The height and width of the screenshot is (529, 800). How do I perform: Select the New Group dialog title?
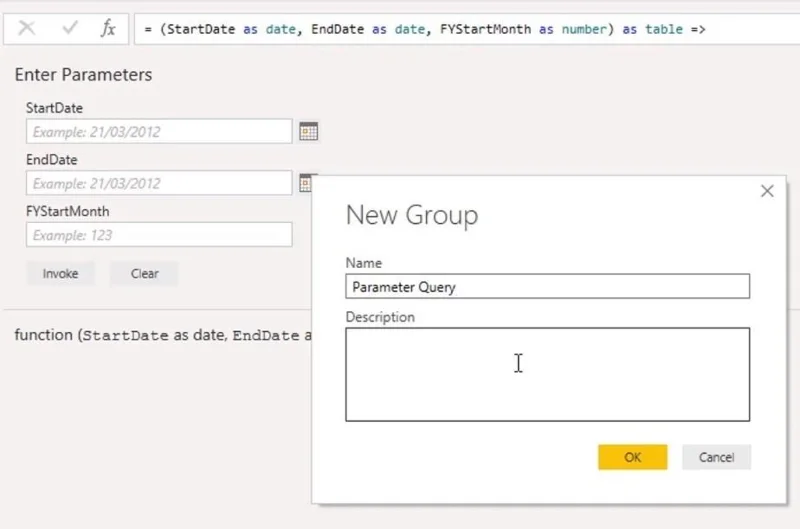pos(412,215)
